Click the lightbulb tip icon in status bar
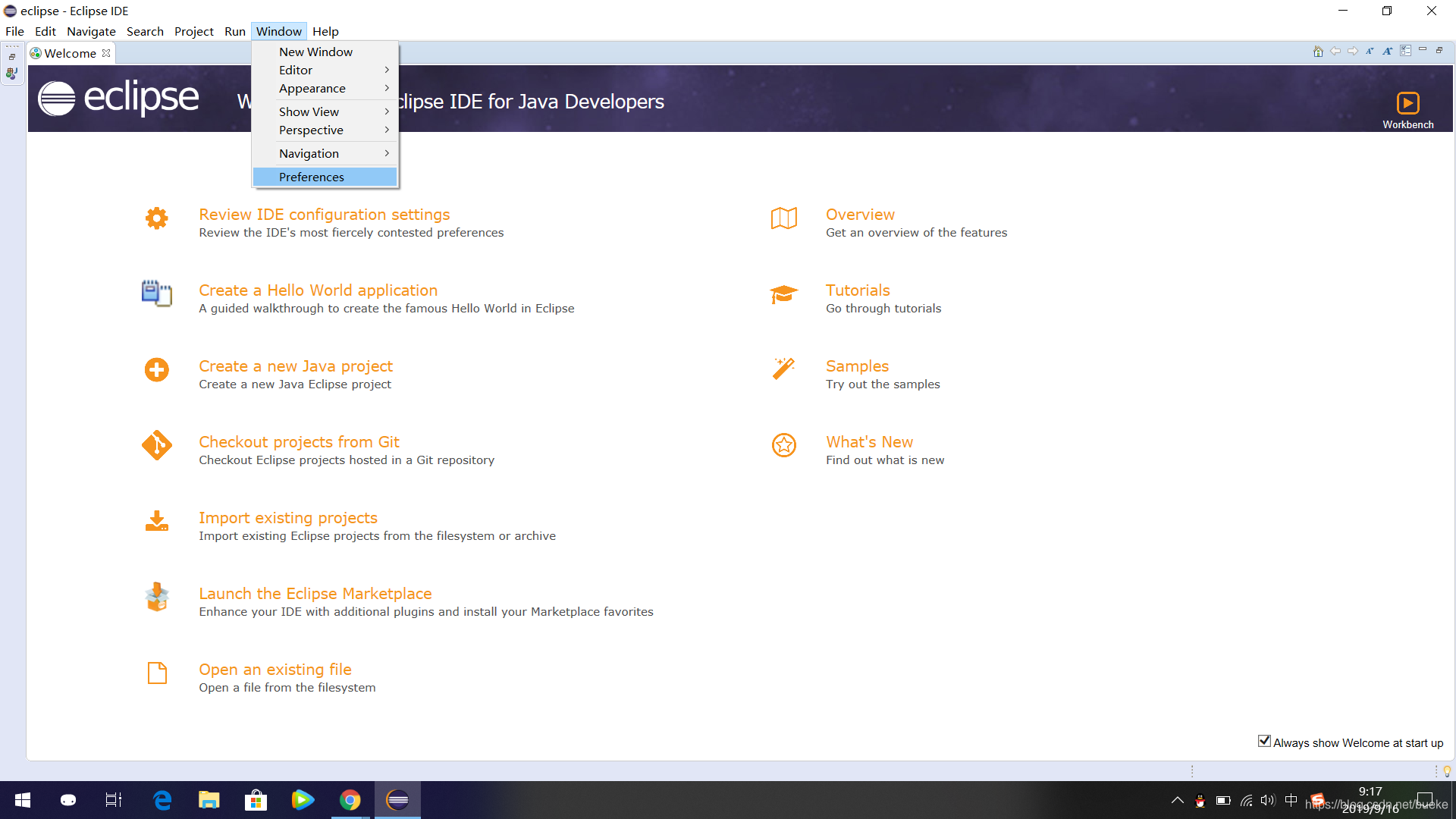The image size is (1456, 819). (x=1447, y=771)
